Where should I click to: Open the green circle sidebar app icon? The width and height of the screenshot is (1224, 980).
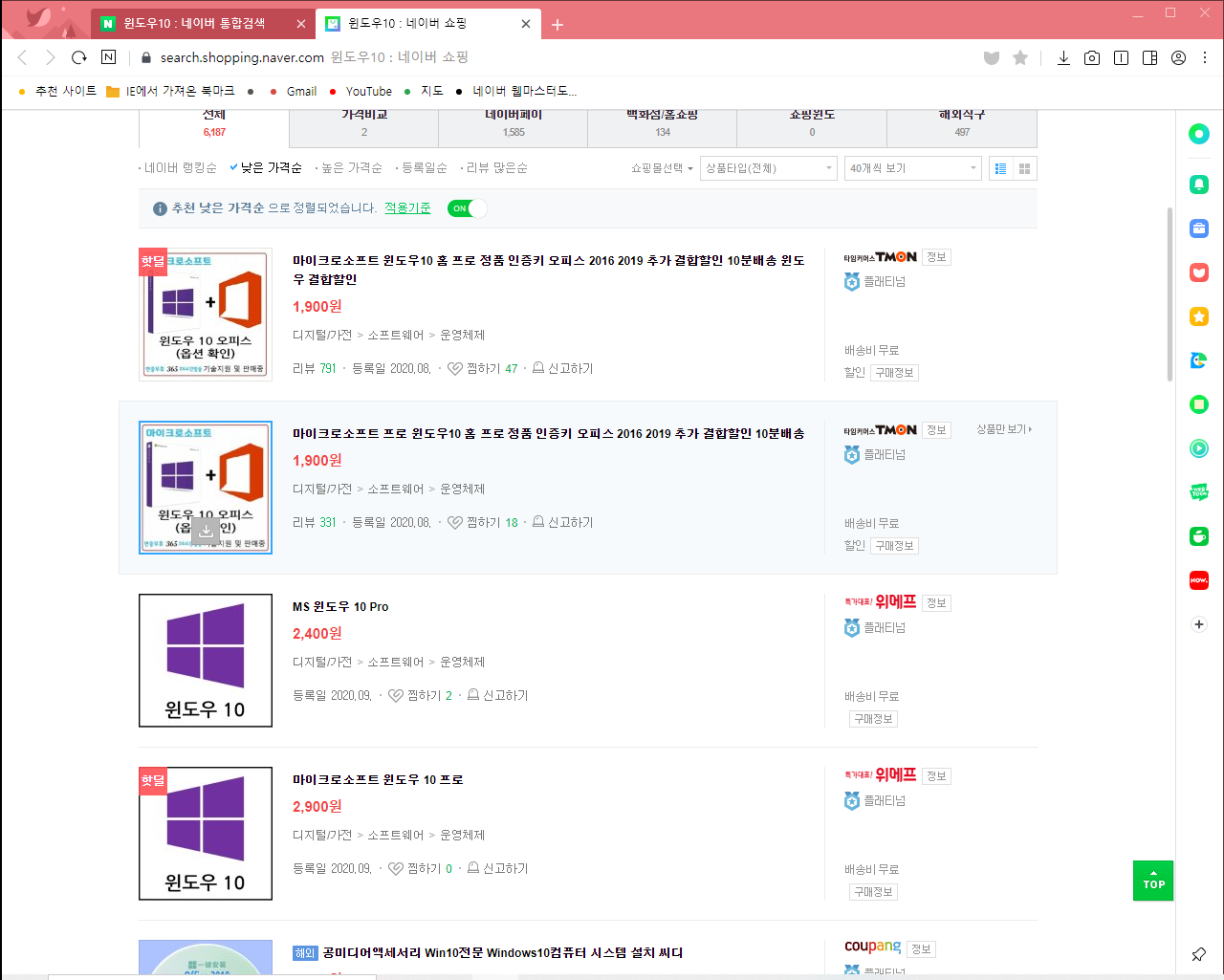pos(1199,134)
